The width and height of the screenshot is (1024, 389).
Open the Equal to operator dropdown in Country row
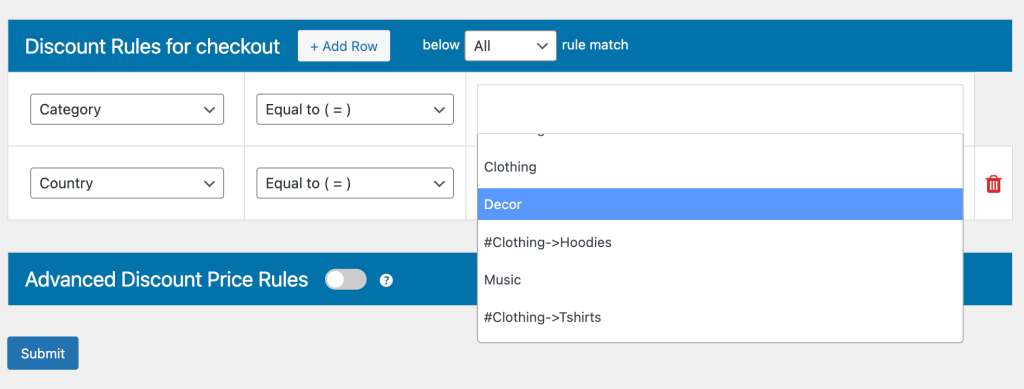click(355, 183)
